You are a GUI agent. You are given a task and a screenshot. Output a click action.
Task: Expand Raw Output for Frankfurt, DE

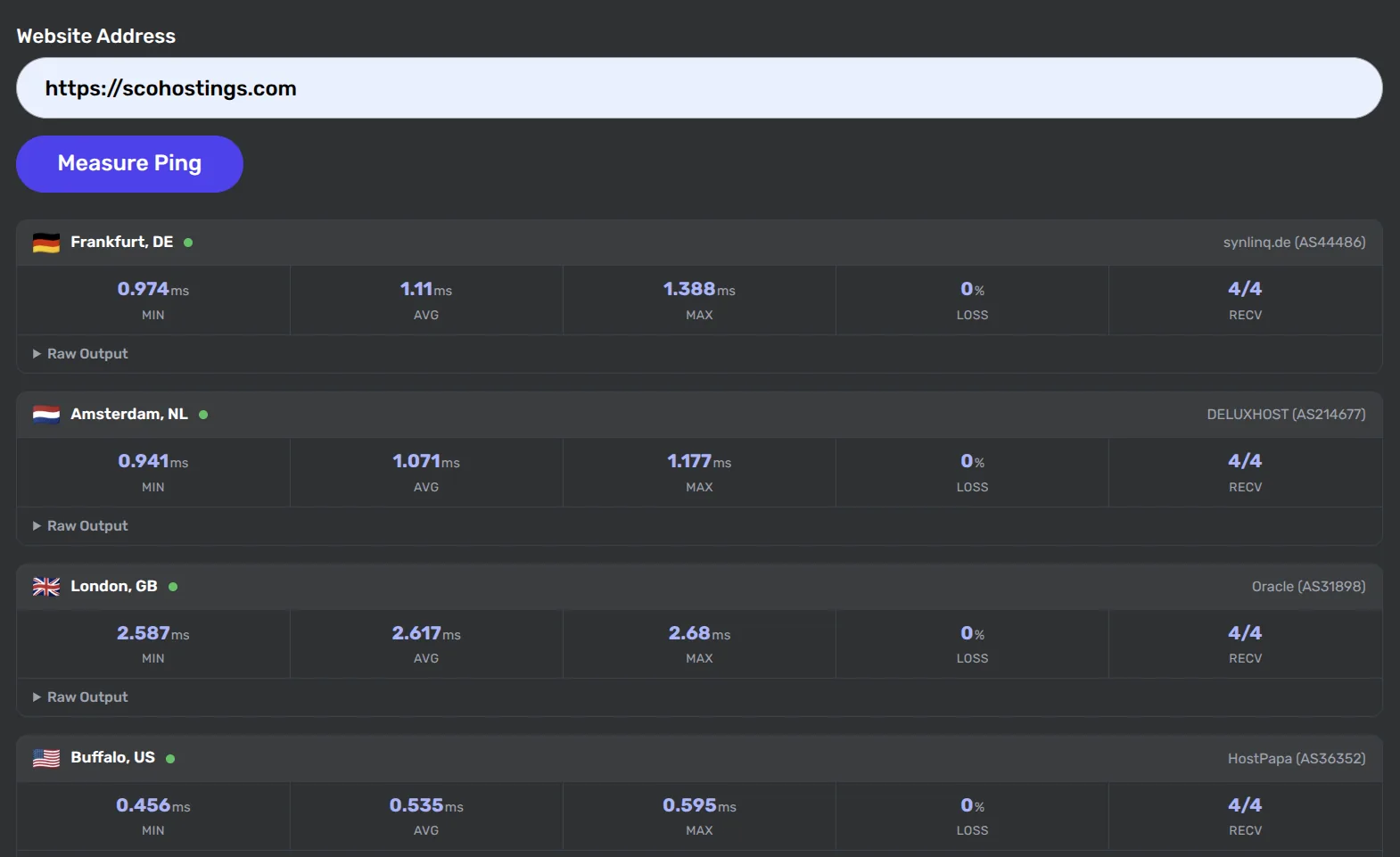[x=80, y=354]
